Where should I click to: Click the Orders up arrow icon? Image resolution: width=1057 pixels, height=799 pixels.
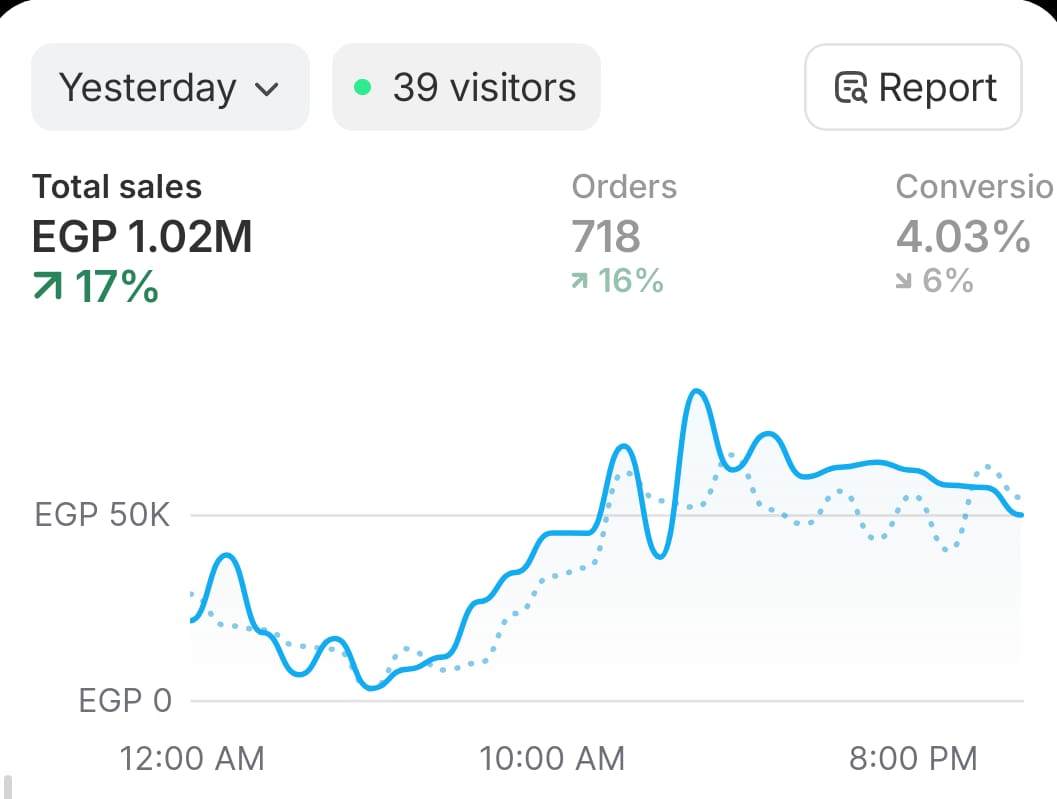tap(580, 282)
